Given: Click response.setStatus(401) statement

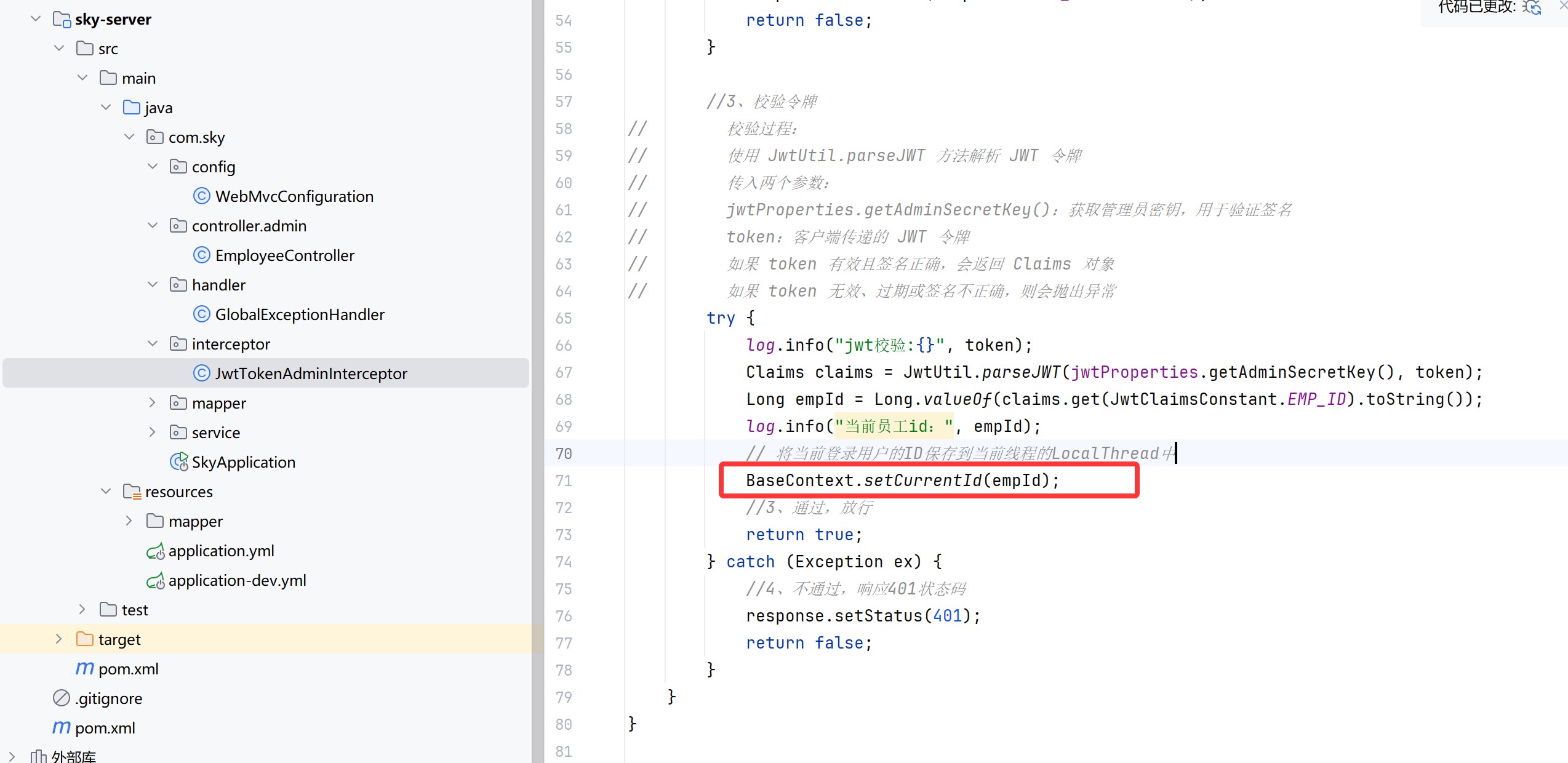Looking at the screenshot, I should tap(863, 616).
